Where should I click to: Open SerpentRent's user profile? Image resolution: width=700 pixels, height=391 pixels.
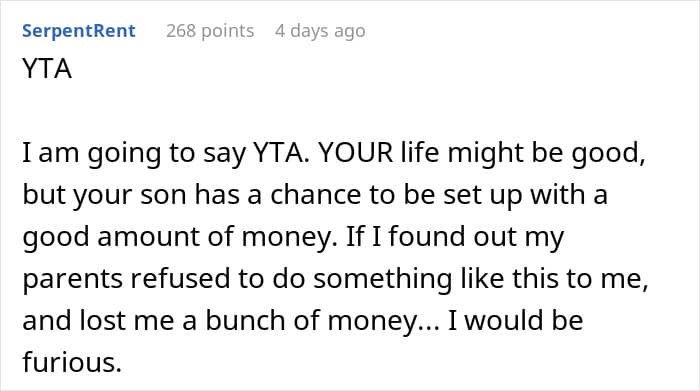coord(79,31)
